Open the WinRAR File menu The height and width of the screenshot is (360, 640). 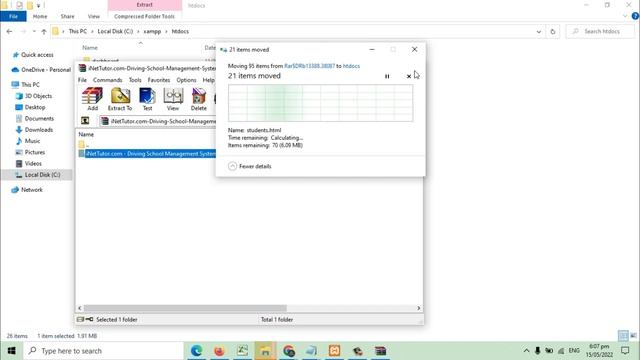click(x=82, y=80)
